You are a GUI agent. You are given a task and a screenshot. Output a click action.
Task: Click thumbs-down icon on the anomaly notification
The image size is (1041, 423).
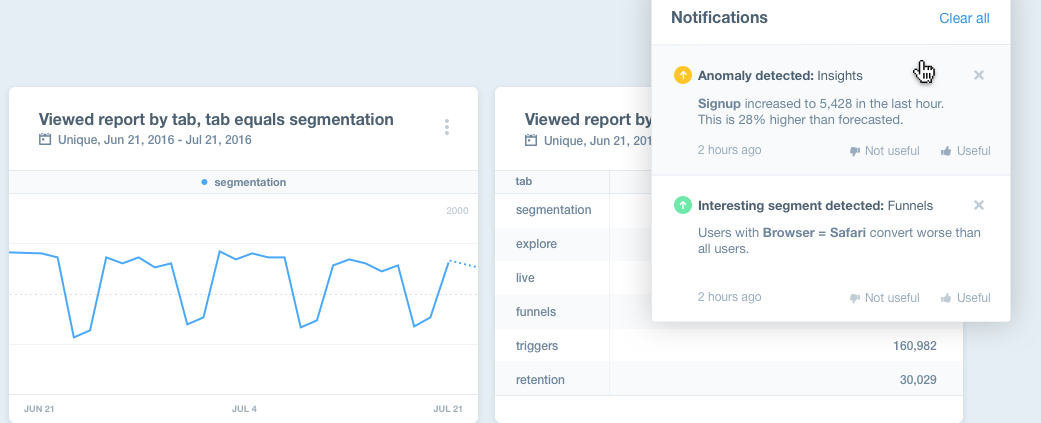click(855, 151)
